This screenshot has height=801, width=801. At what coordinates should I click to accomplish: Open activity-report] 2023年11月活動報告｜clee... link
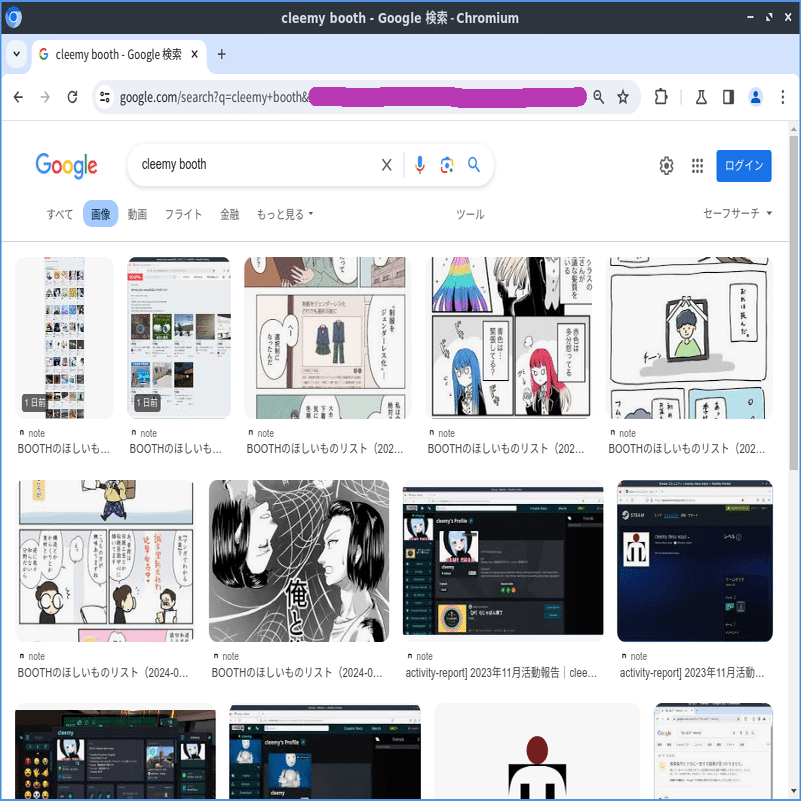[x=501, y=672]
